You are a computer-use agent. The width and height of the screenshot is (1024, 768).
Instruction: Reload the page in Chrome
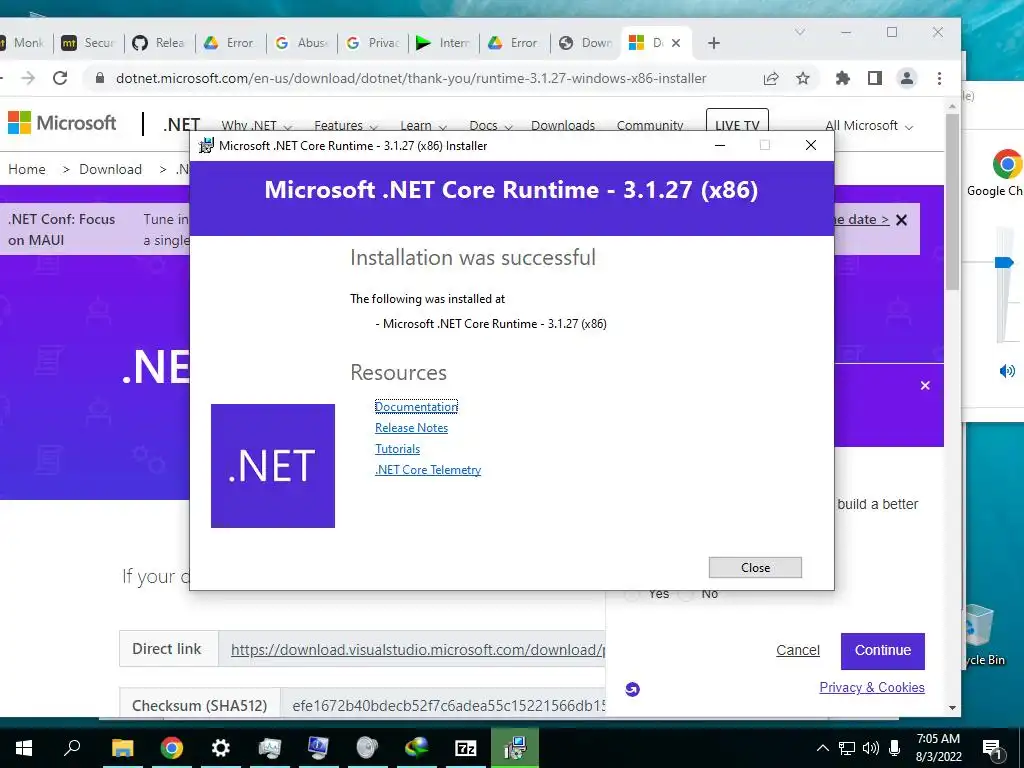(60, 78)
